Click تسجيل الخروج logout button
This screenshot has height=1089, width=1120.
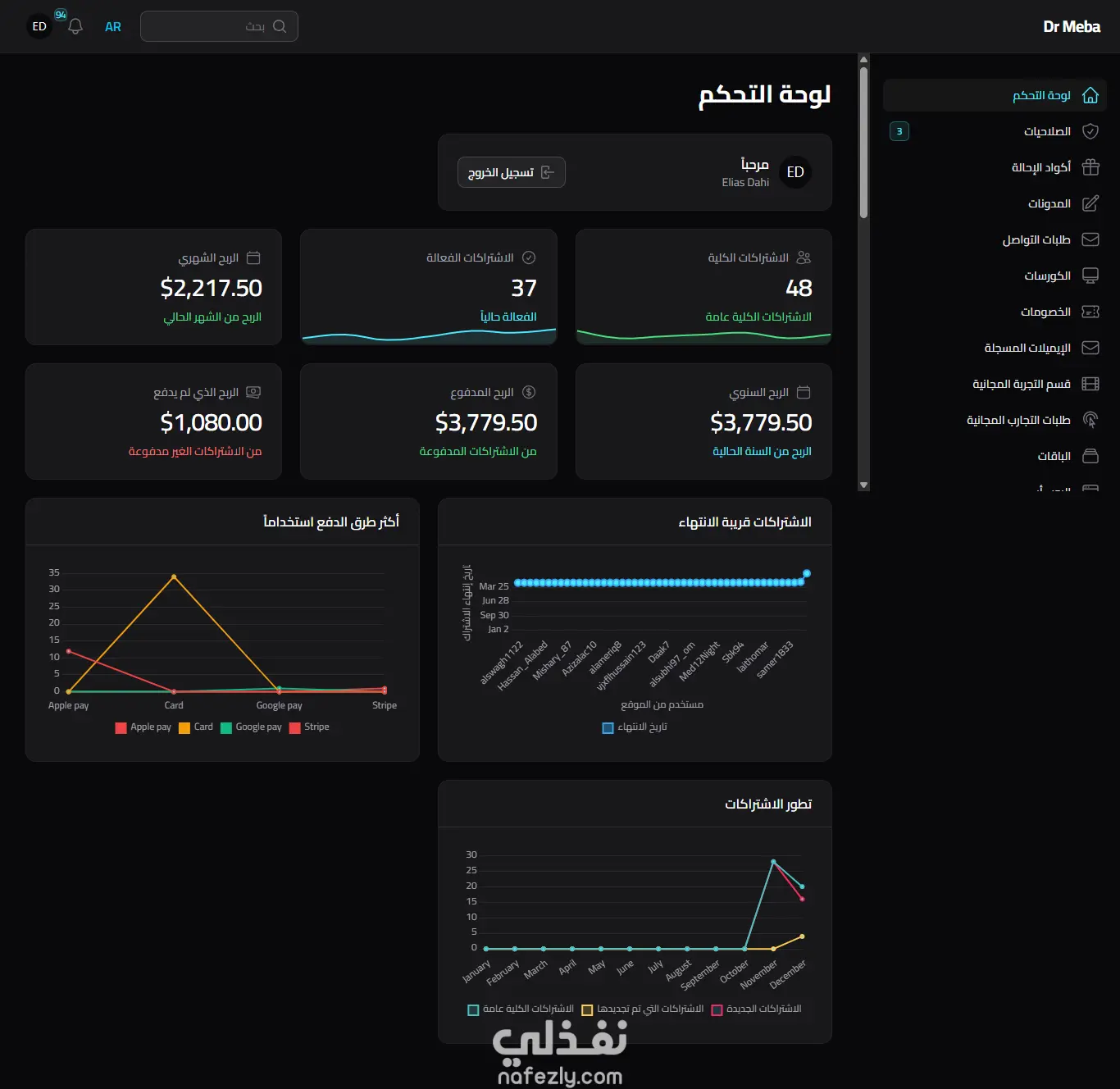click(x=512, y=172)
